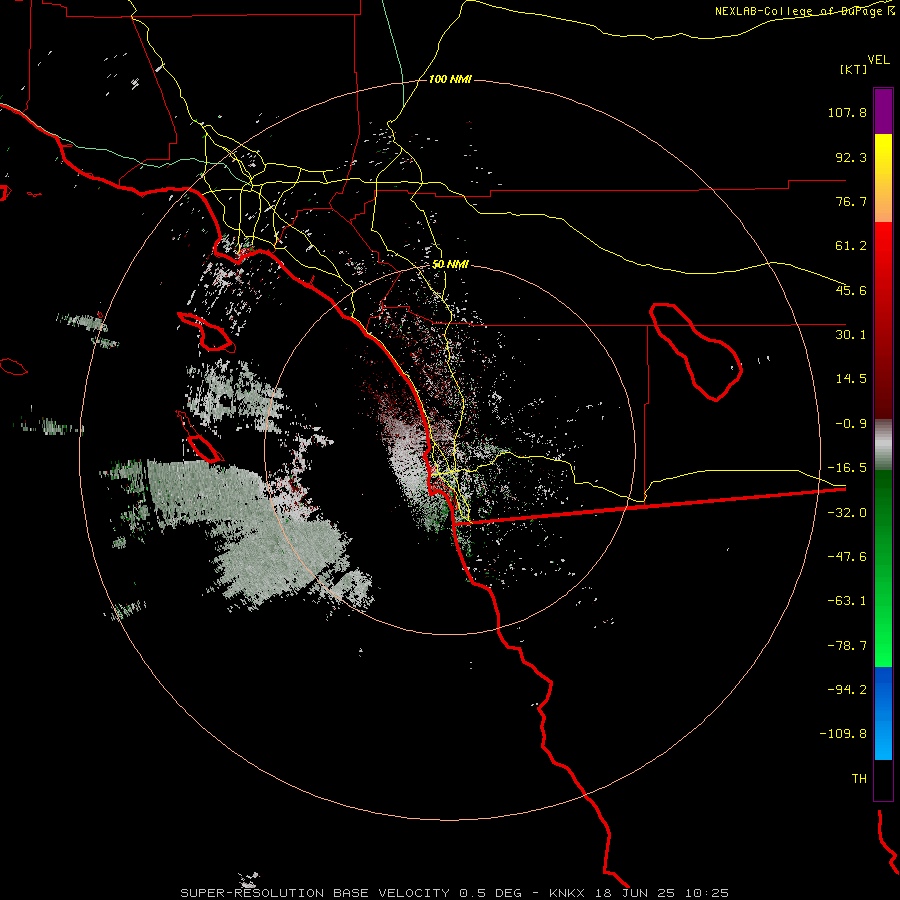Screen dimensions: 900x900
Task: Click the 50 NMI range ring label
Action: (x=450, y=265)
